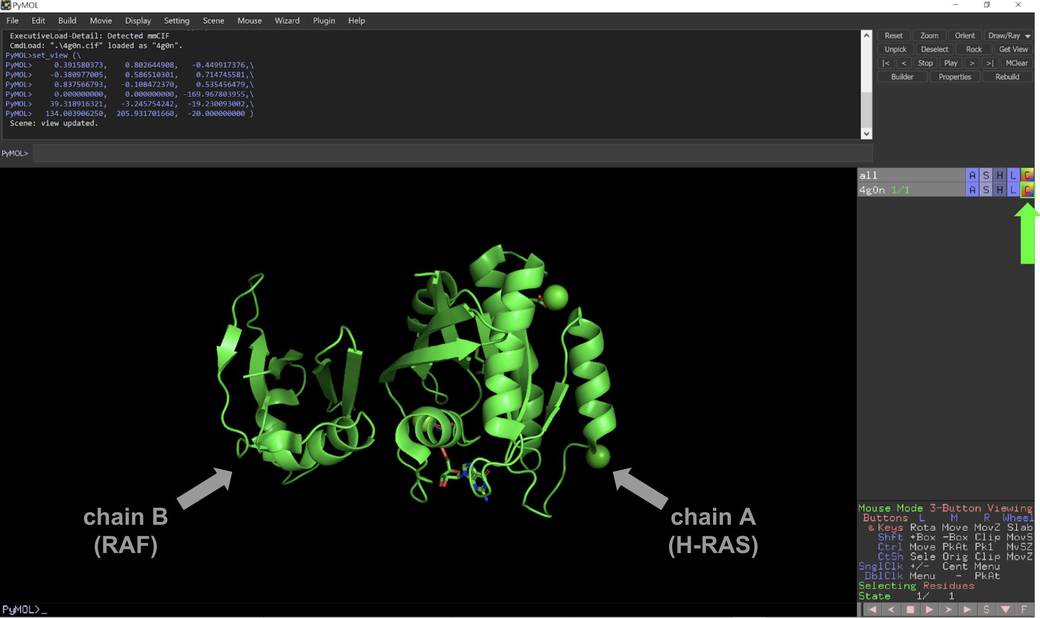Click the PyMOL command input field
The height and width of the screenshot is (618, 1040).
(x=450, y=153)
